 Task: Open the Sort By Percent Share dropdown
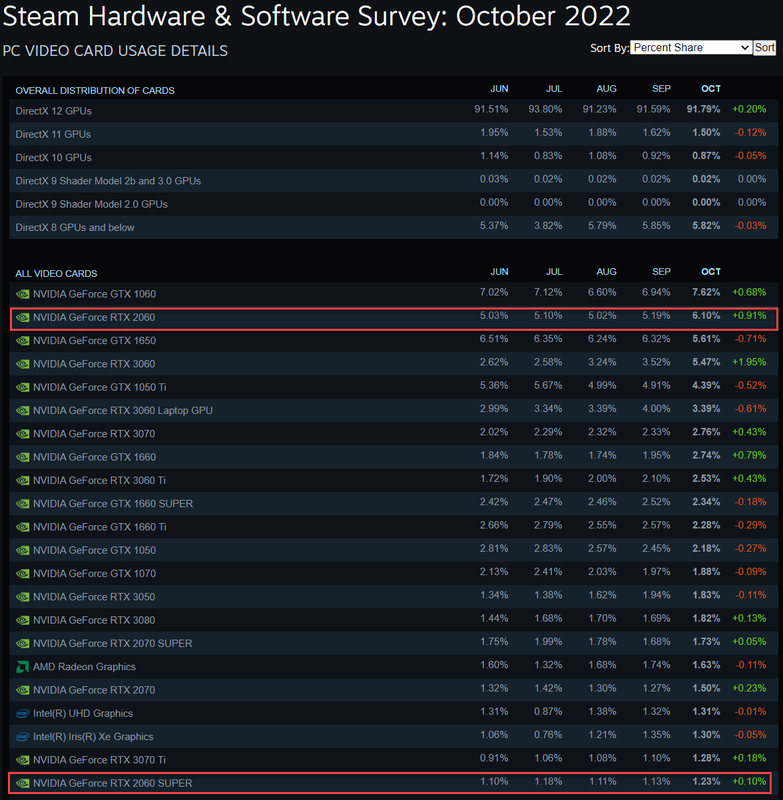point(690,48)
